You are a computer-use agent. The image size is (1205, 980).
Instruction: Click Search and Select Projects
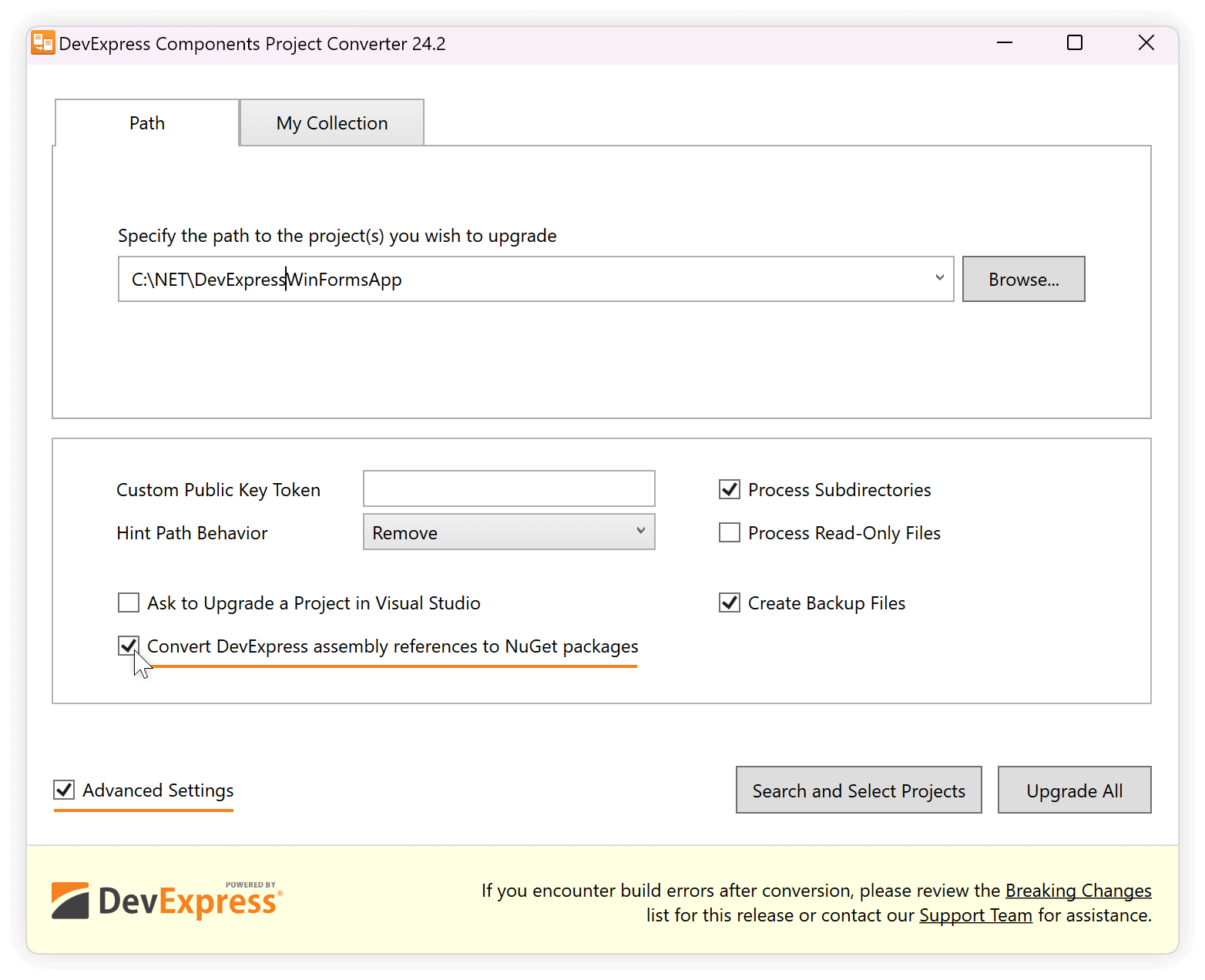click(858, 790)
